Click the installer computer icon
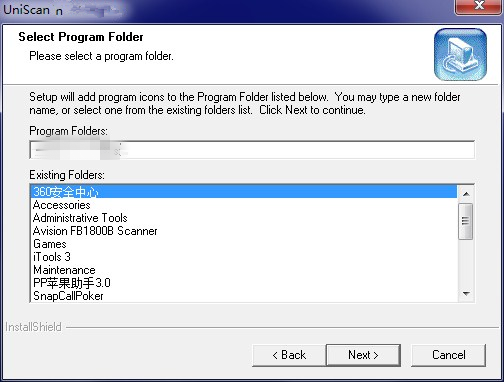The image size is (504, 382). [x=460, y=54]
